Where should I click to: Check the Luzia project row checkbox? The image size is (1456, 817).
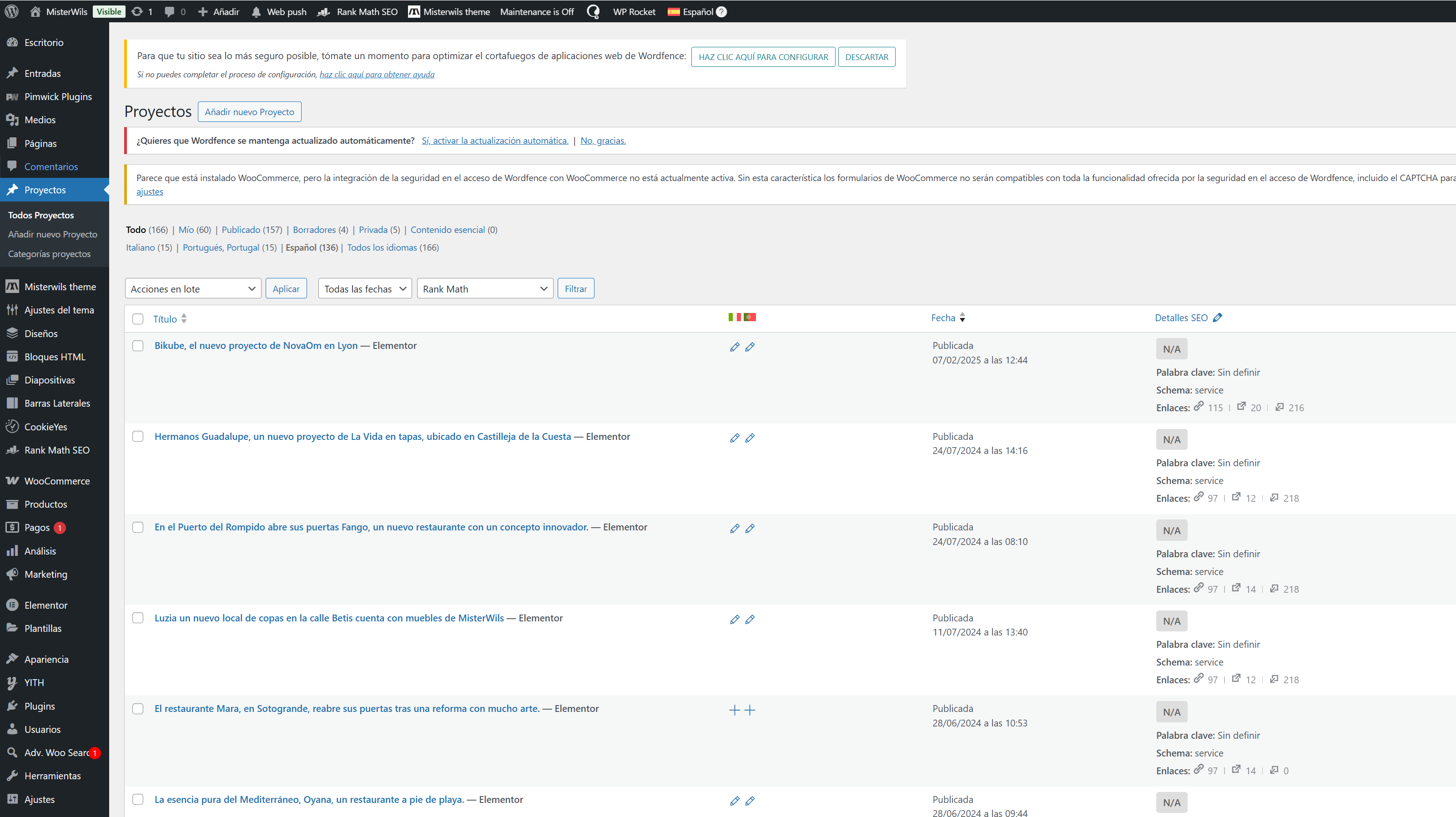[138, 618]
